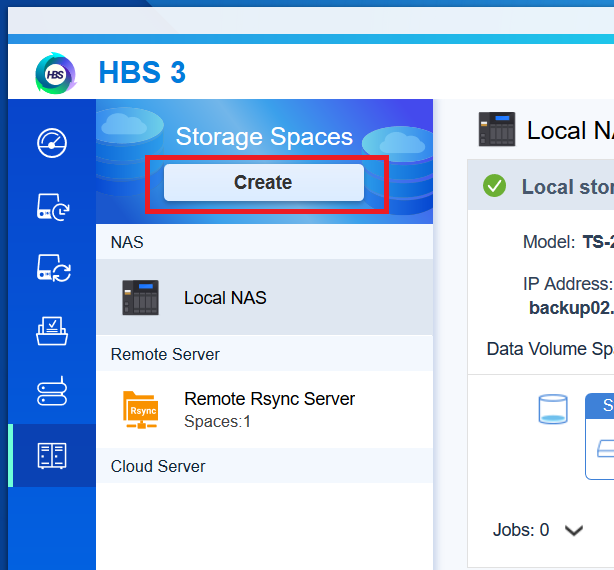614x570 pixels.
Task: Click the Cloud Server section header
Action: coord(264,466)
